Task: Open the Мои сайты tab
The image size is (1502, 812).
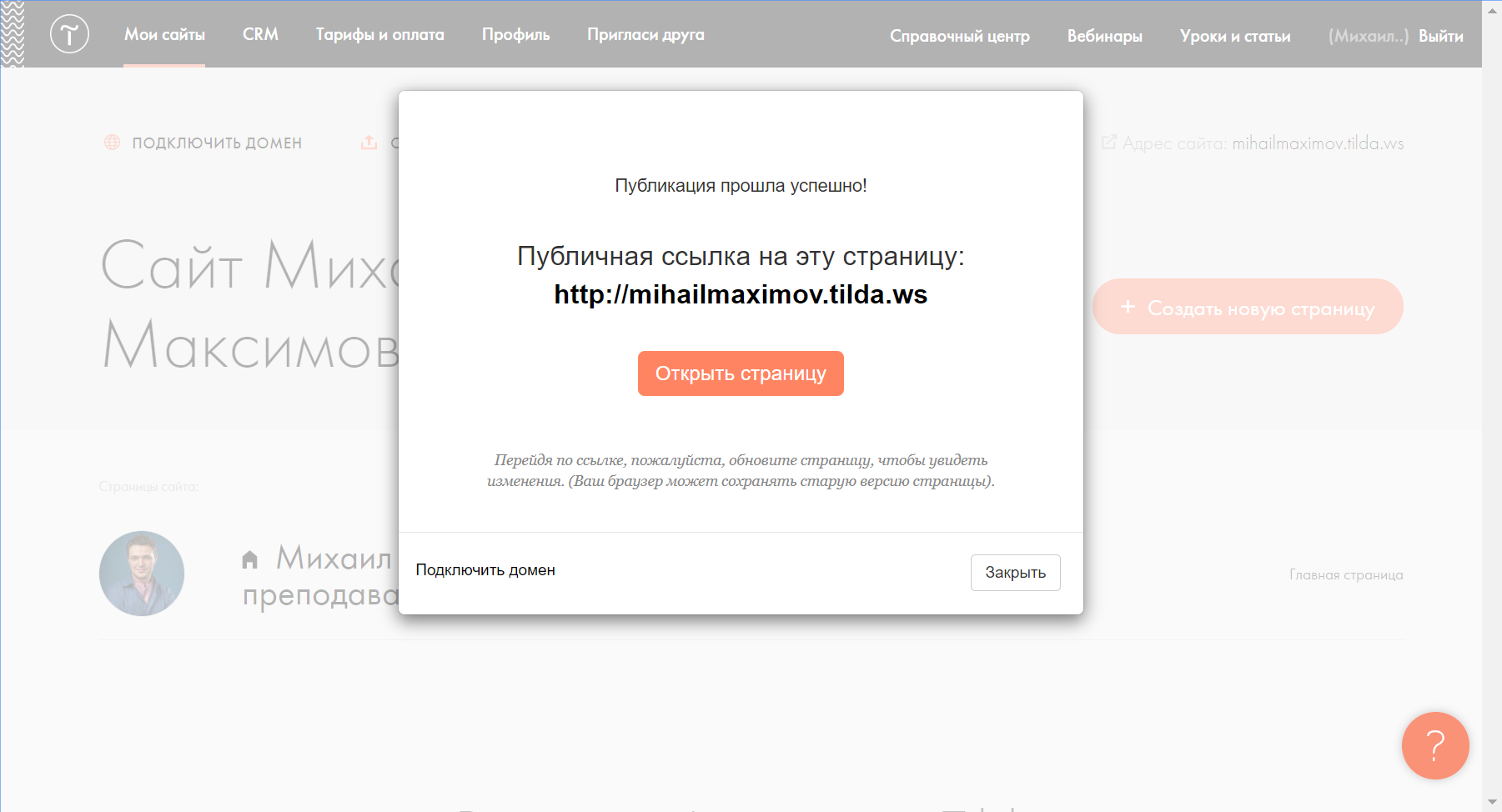Action: point(164,35)
